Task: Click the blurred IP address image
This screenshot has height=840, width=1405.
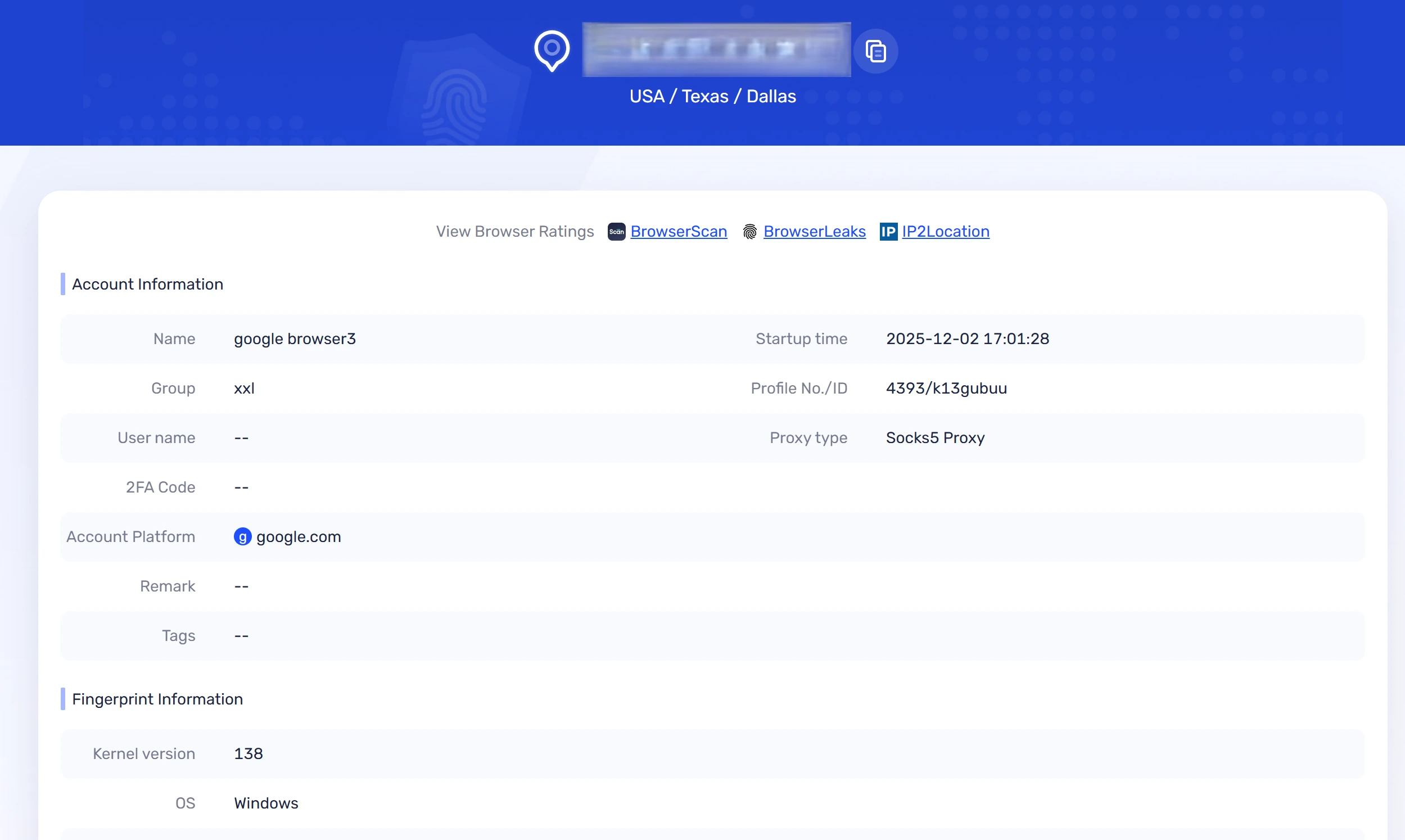Action: coord(715,49)
